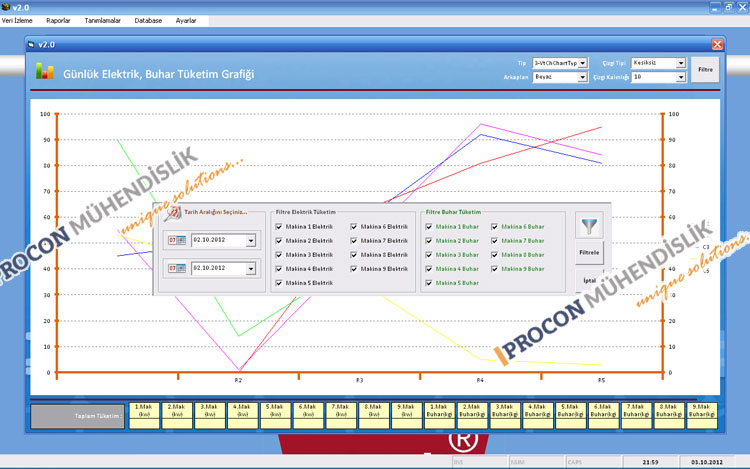This screenshot has height=469, width=750.
Task: Click the funnel filter icon
Action: [589, 226]
